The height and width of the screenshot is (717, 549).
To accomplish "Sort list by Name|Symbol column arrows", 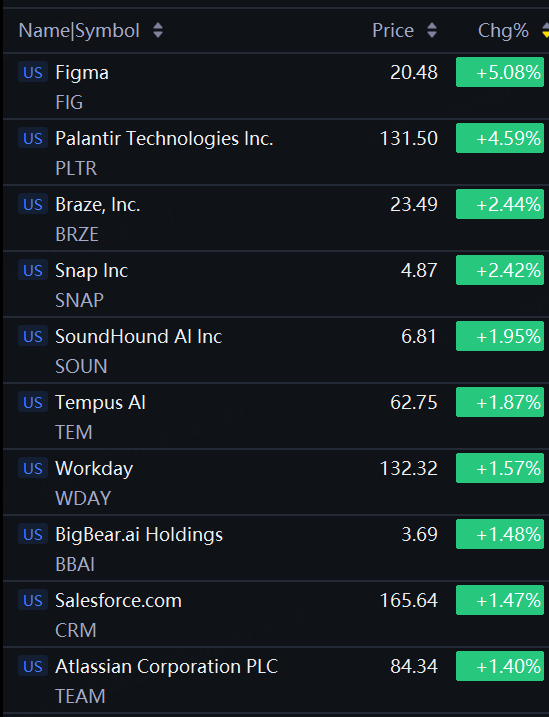I will [x=158, y=31].
